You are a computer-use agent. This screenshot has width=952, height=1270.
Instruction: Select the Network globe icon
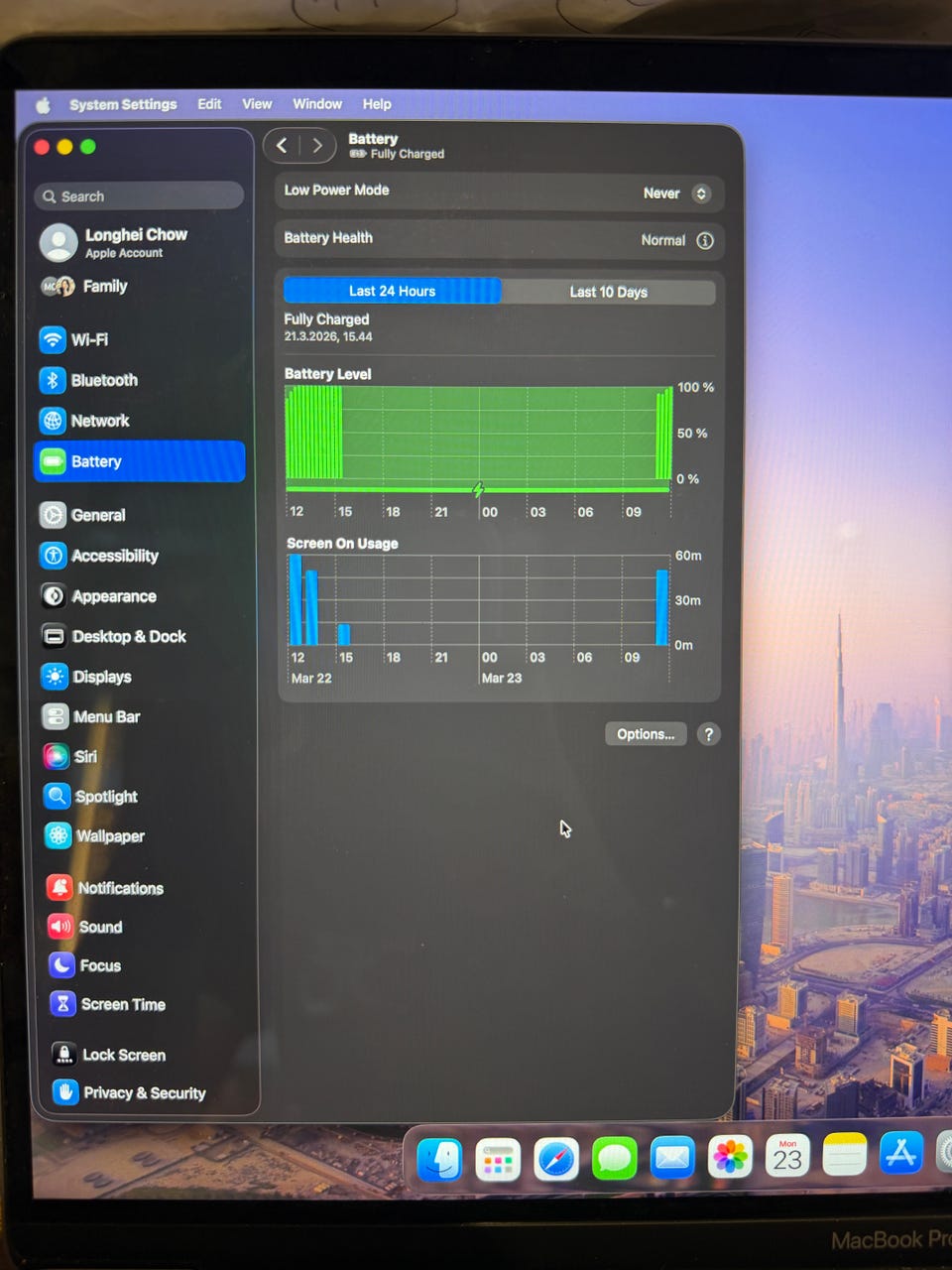53,421
